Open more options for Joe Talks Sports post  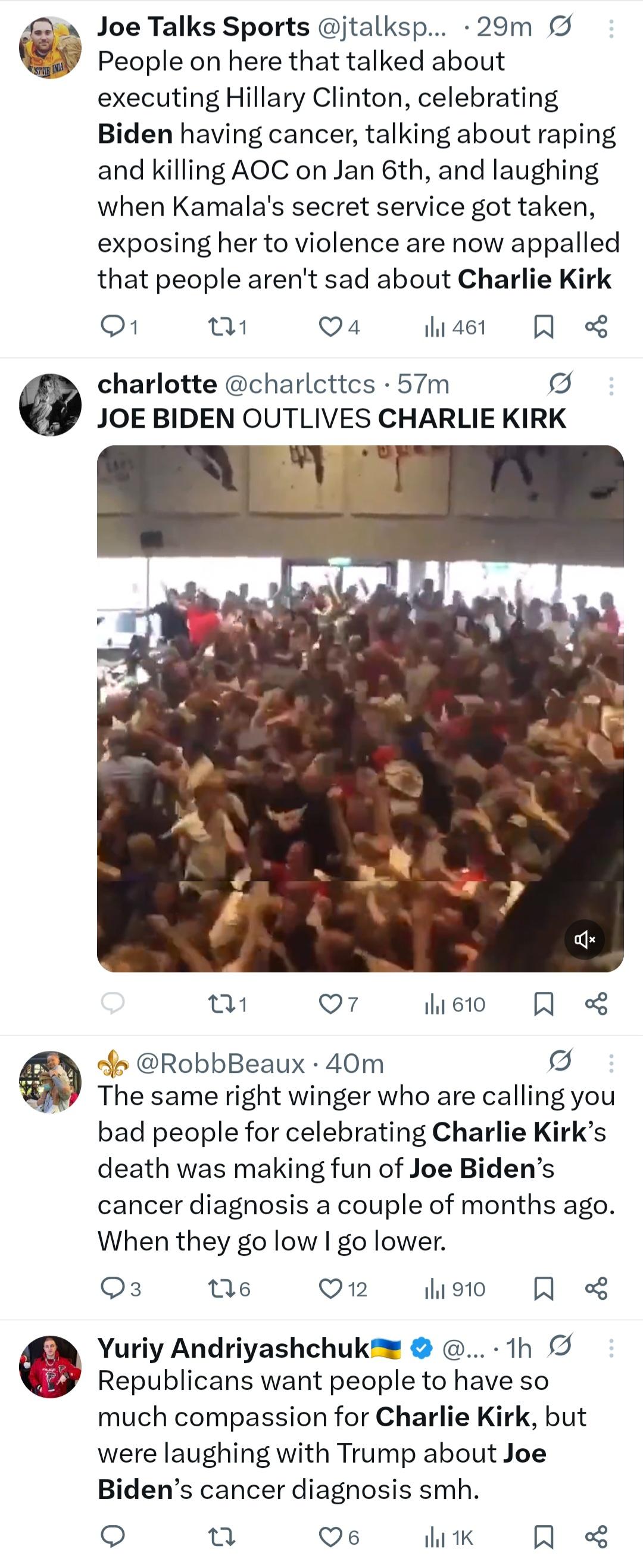point(611,28)
